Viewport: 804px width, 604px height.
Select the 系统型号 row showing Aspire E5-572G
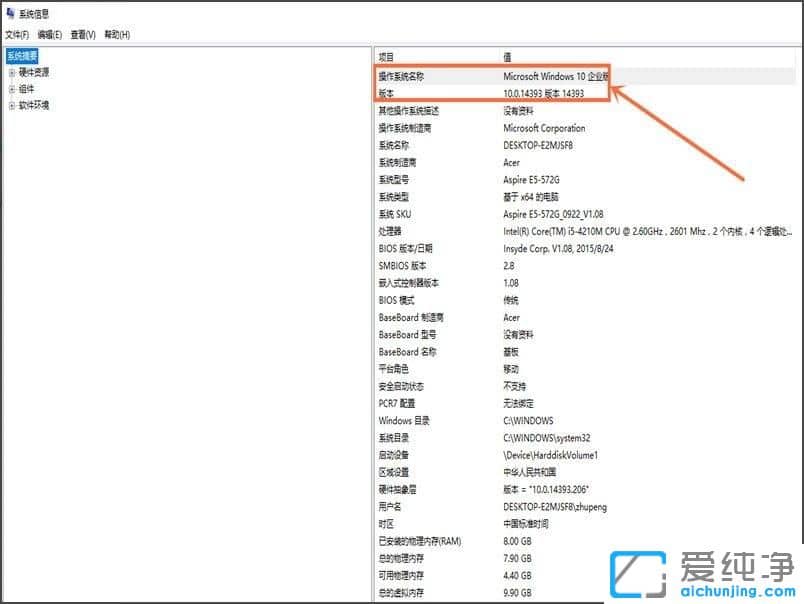(450, 180)
